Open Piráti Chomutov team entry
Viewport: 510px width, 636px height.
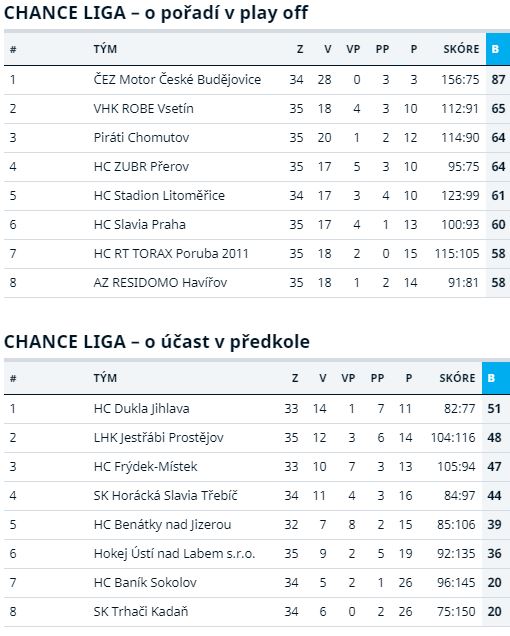point(141,138)
